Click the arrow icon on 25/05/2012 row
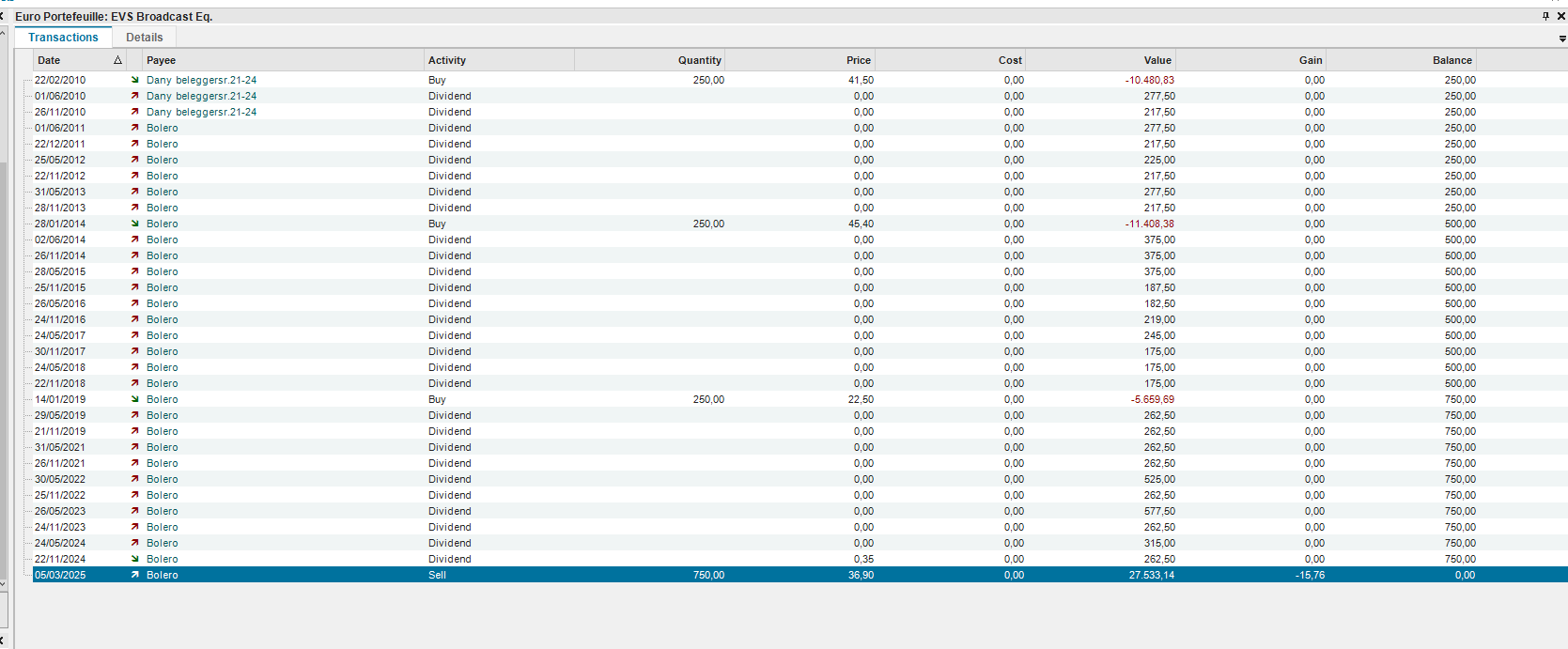The width and height of the screenshot is (1568, 649). click(135, 160)
